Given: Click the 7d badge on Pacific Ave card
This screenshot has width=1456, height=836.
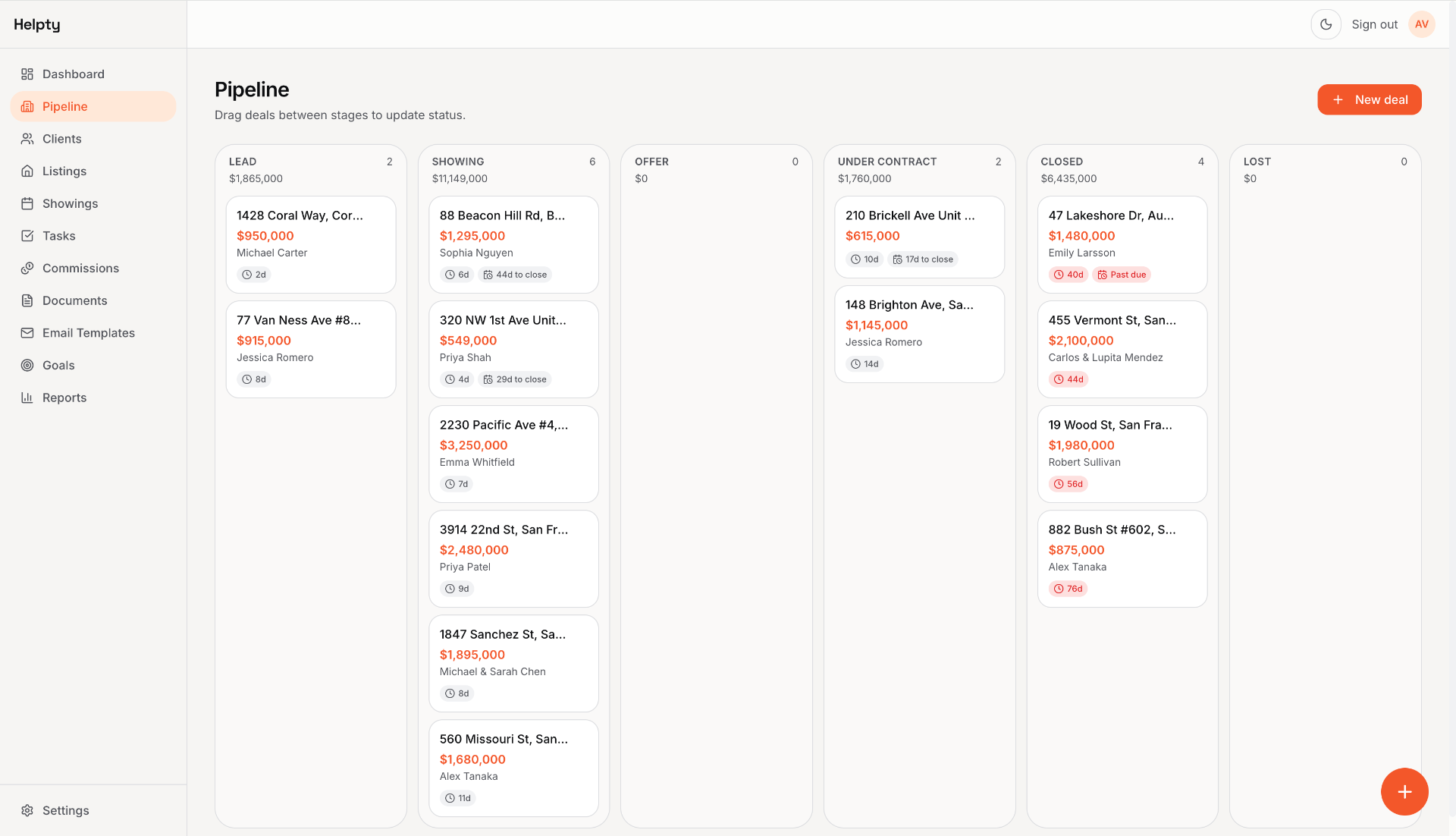Looking at the screenshot, I should (457, 484).
